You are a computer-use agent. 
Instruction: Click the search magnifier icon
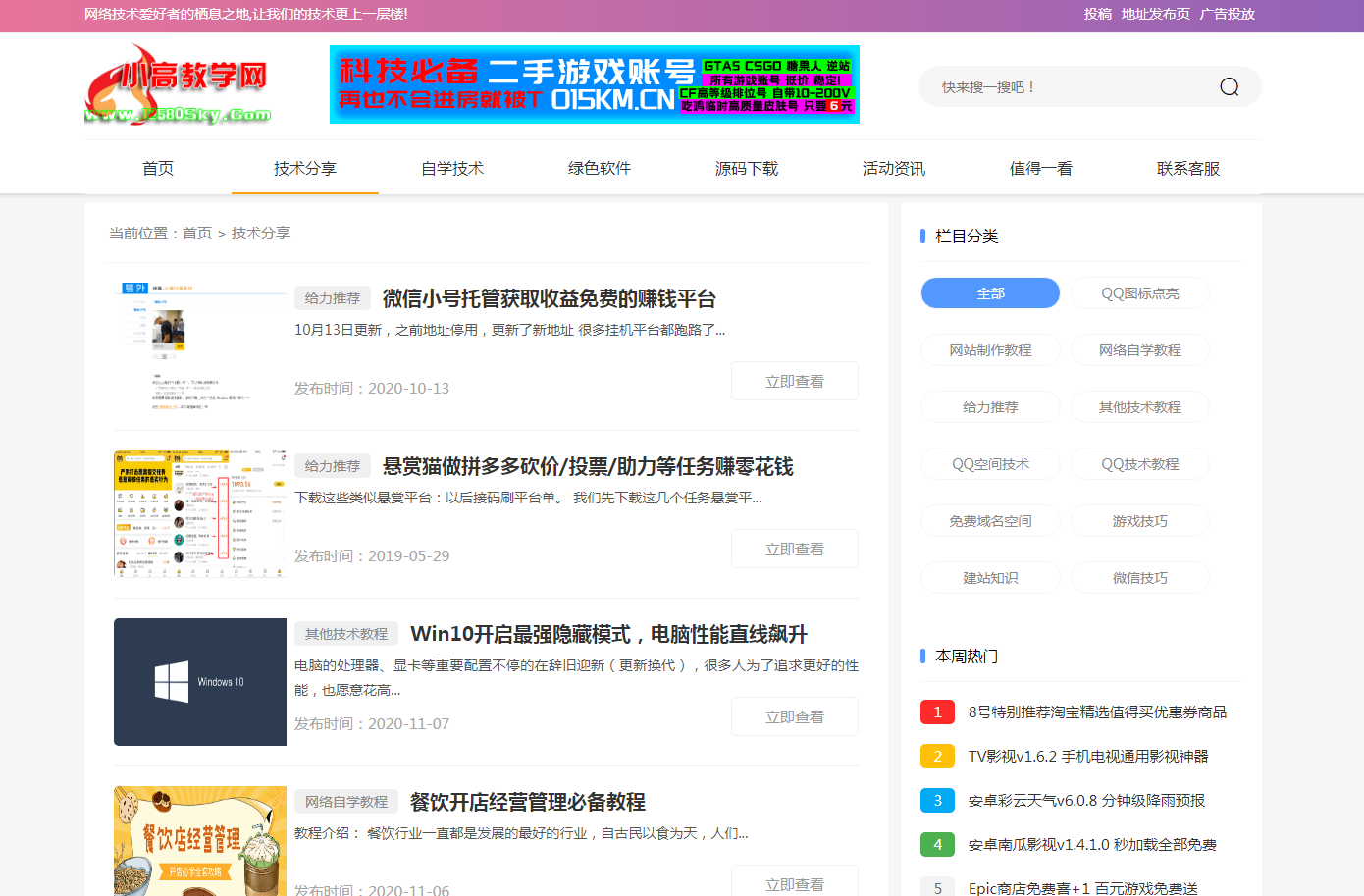point(1229,87)
